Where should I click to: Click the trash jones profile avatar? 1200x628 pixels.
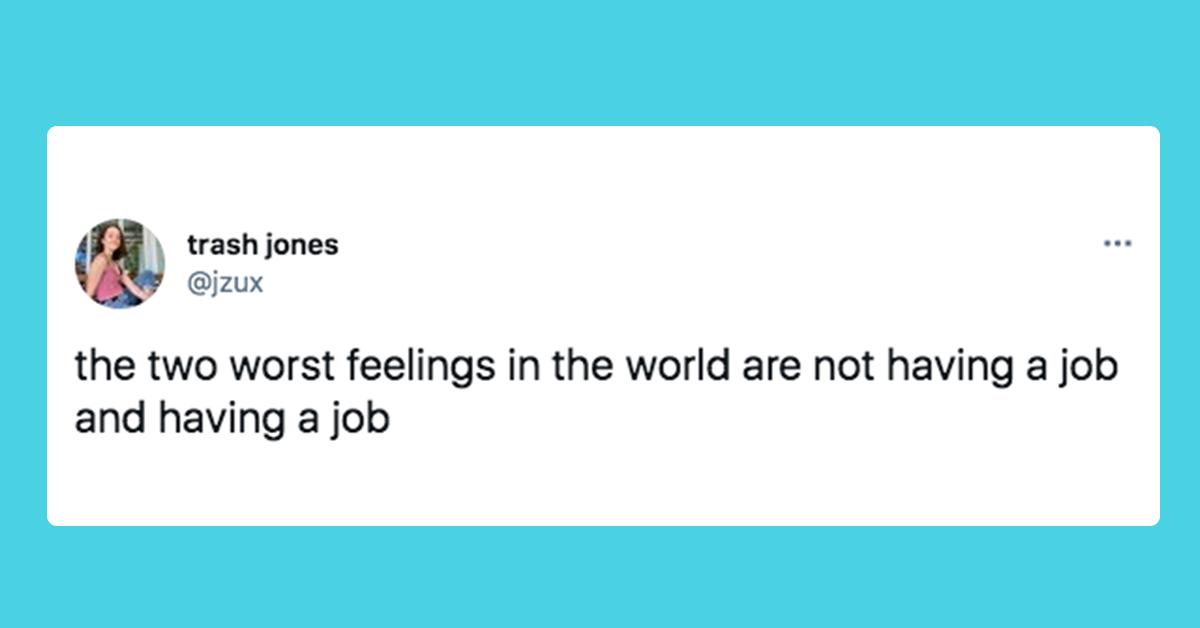[119, 264]
